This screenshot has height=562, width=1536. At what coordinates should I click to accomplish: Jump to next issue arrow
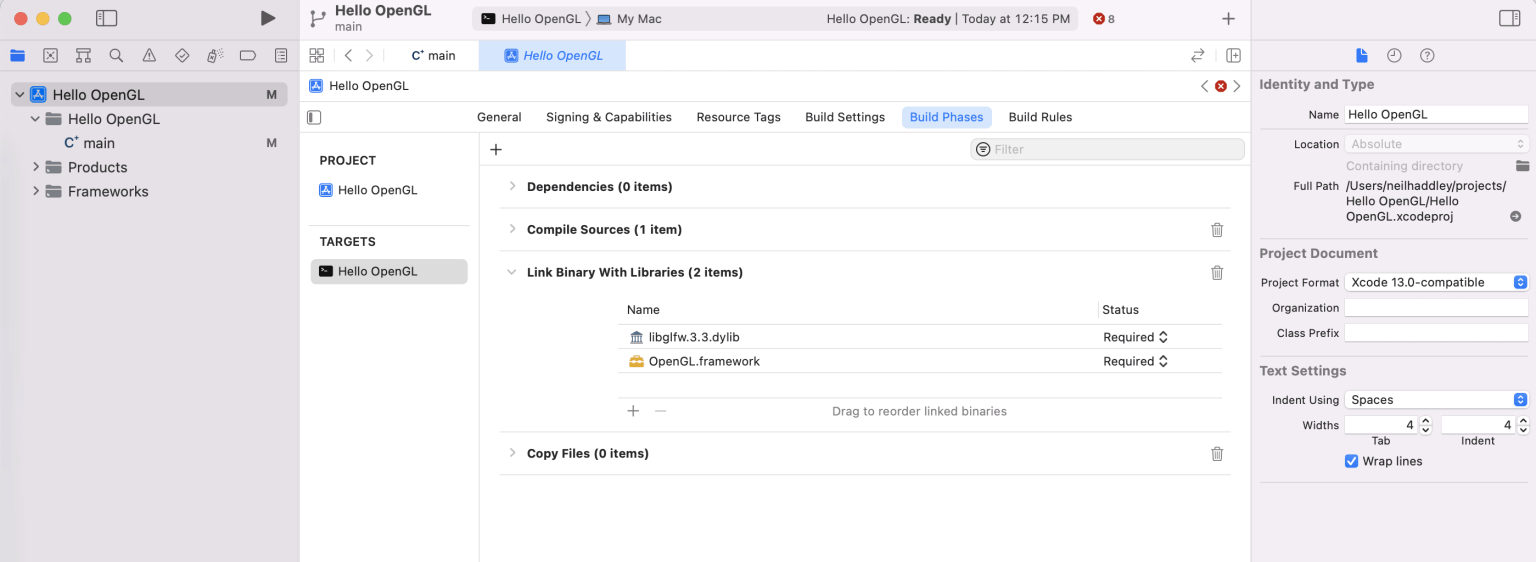click(1237, 86)
